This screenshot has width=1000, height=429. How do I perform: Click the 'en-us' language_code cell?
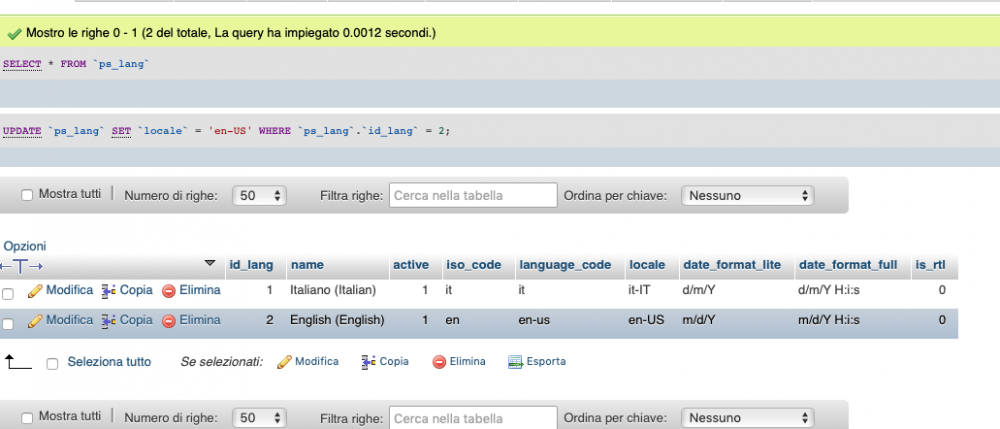pos(534,320)
